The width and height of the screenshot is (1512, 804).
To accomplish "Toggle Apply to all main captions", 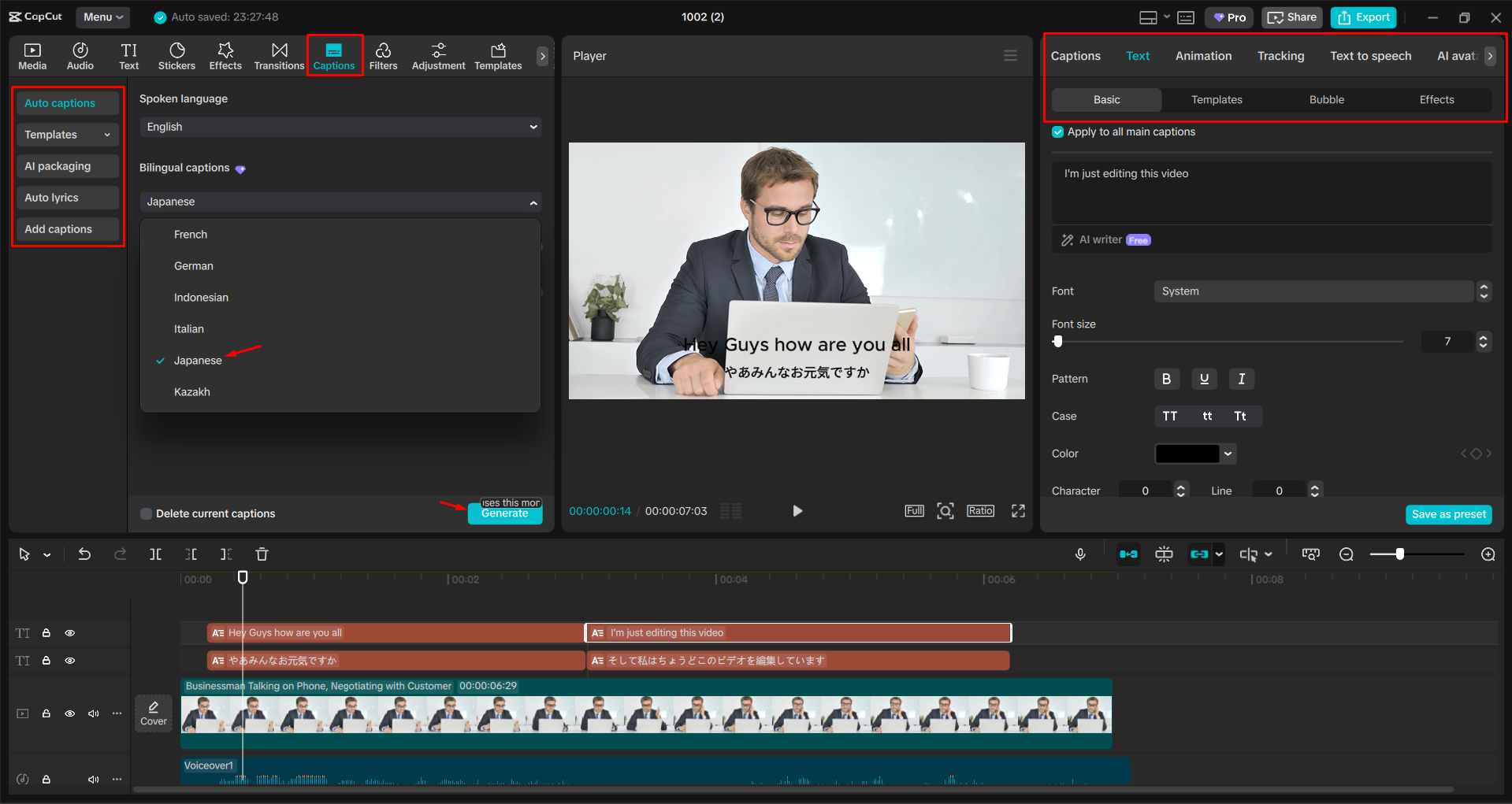I will [x=1057, y=132].
